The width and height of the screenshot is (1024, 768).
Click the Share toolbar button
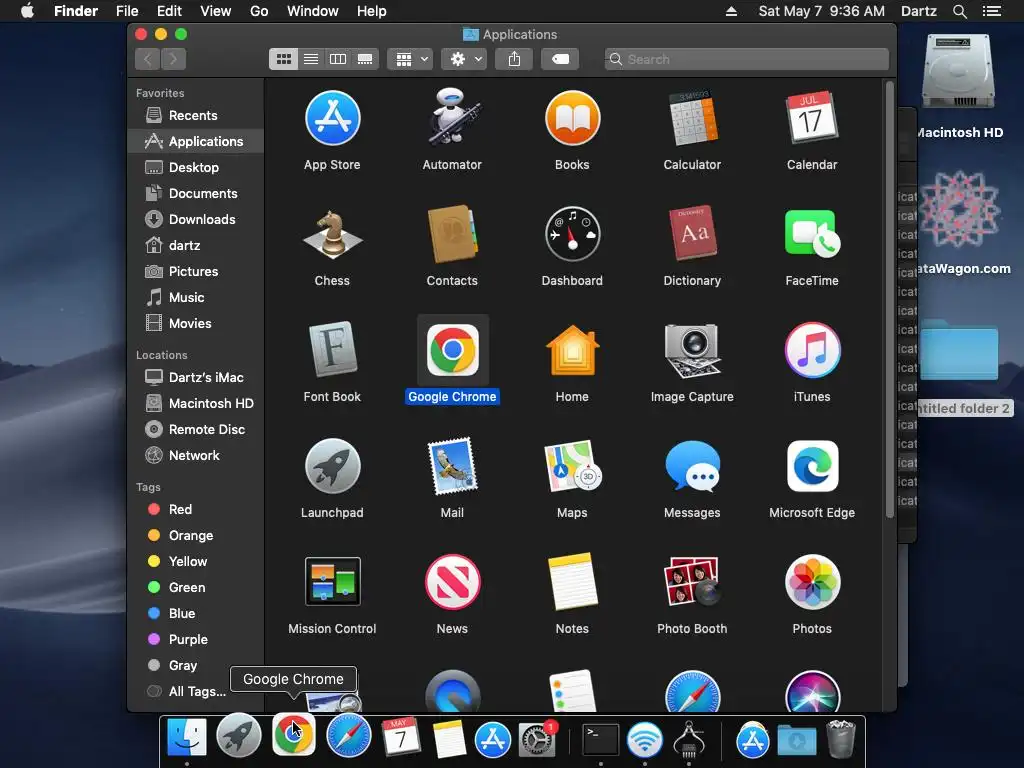click(x=514, y=59)
